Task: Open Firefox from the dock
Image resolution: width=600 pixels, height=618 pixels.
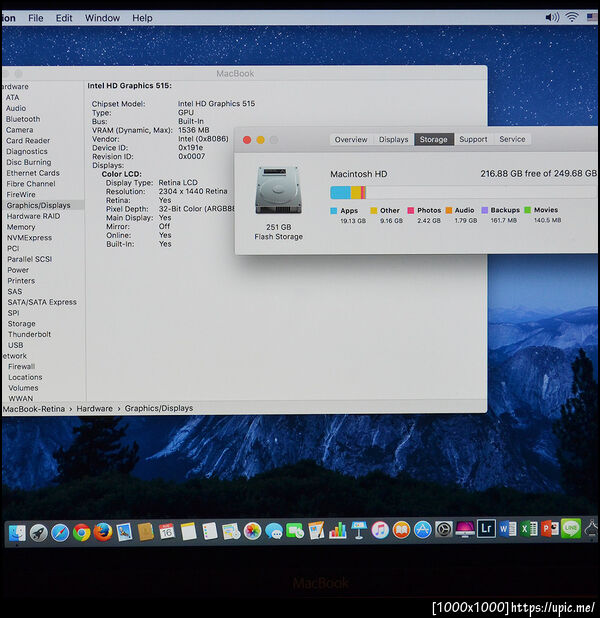Action: pos(103,532)
